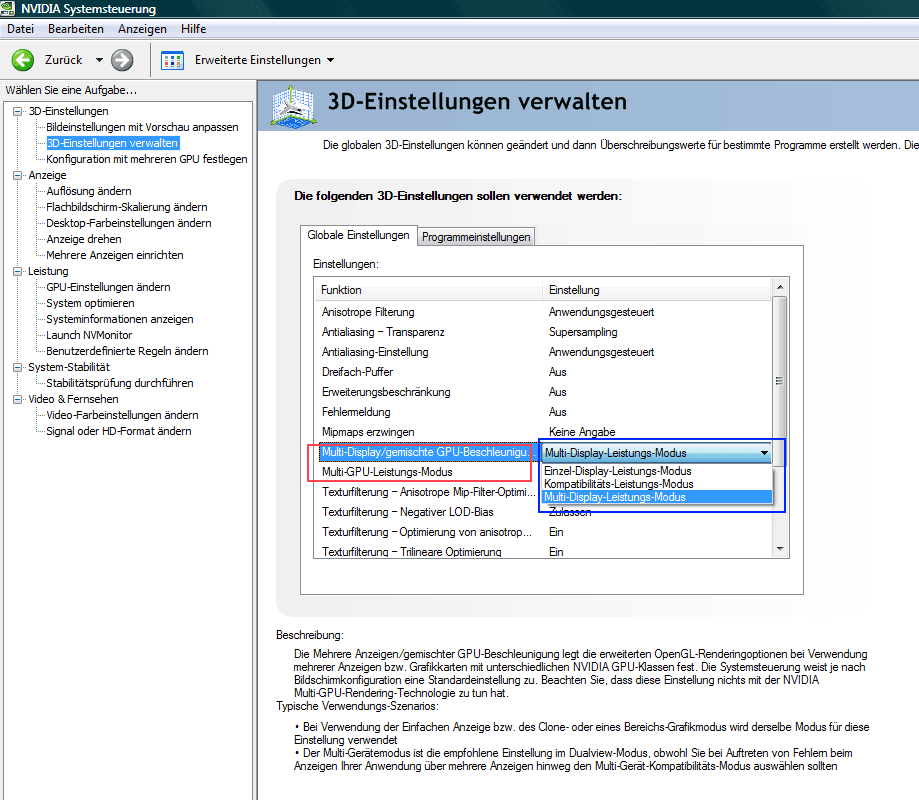Click the Einstellung column header
This screenshot has height=800, width=919.
tap(656, 290)
